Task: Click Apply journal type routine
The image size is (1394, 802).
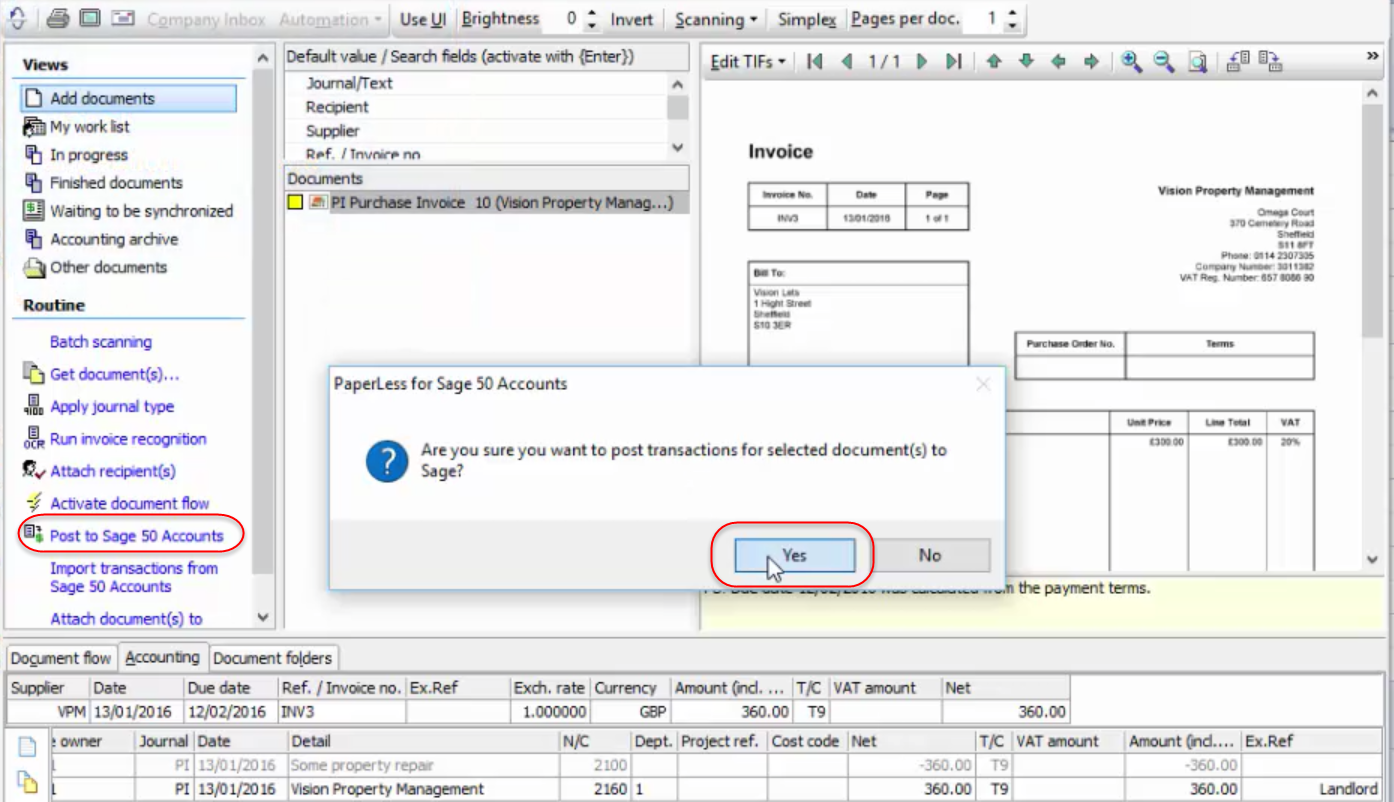Action: click(112, 406)
